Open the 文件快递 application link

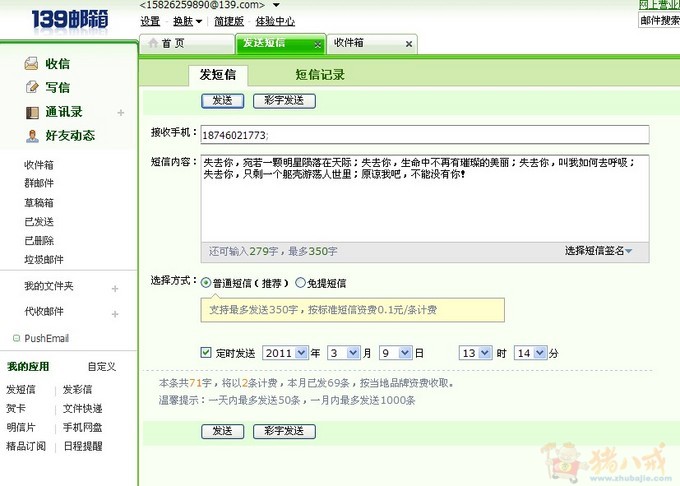[x=82, y=408]
